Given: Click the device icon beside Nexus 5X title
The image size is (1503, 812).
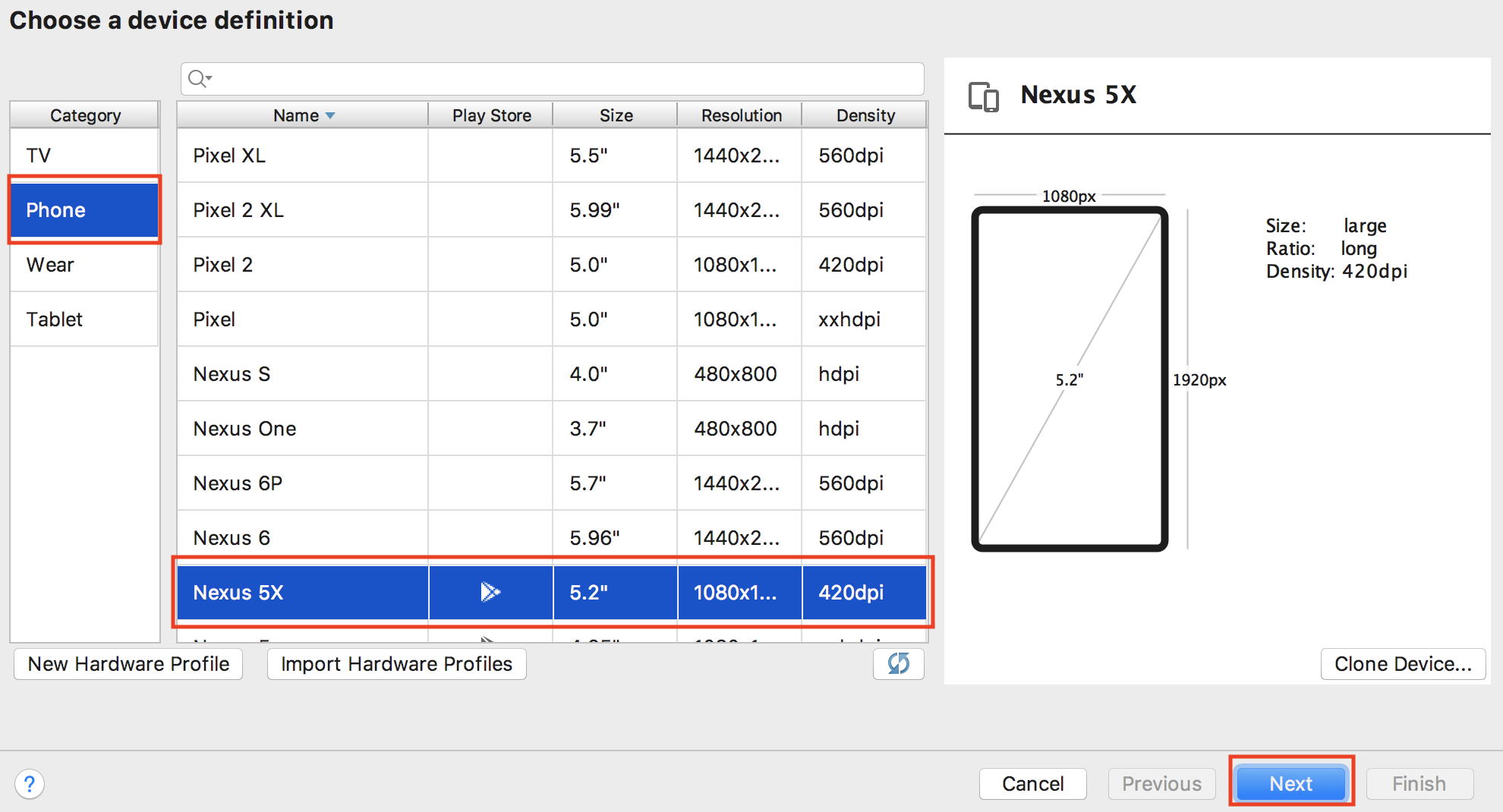Looking at the screenshot, I should click(984, 96).
